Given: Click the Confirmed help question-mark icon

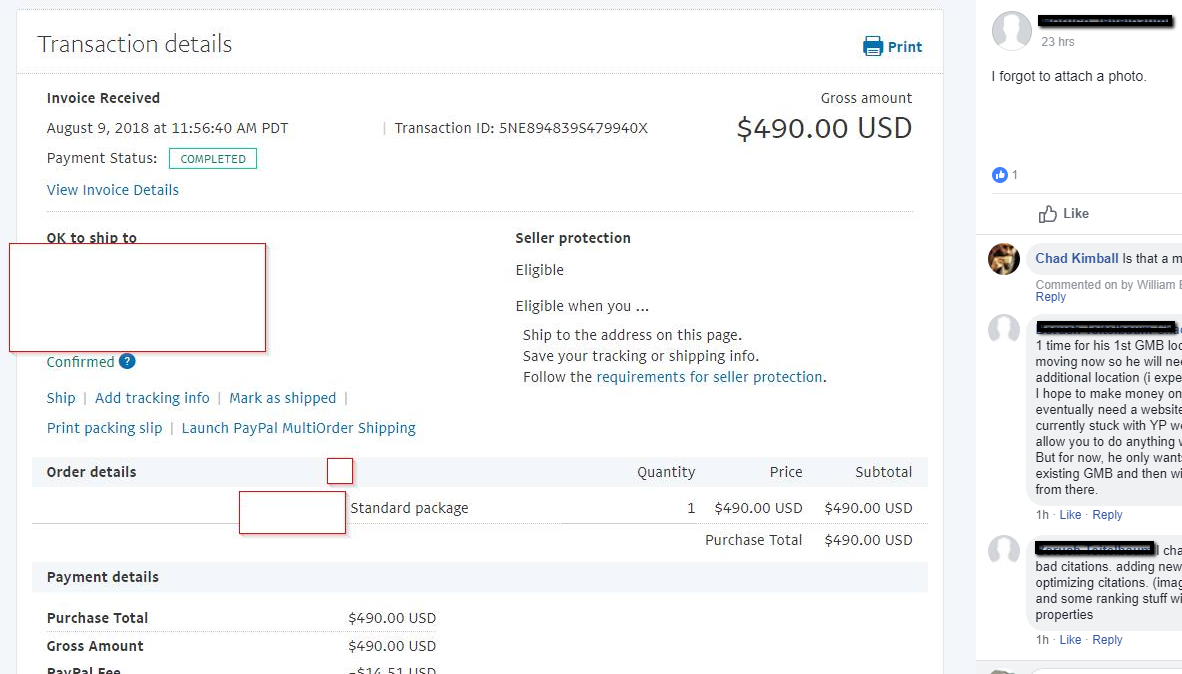Looking at the screenshot, I should pos(127,362).
